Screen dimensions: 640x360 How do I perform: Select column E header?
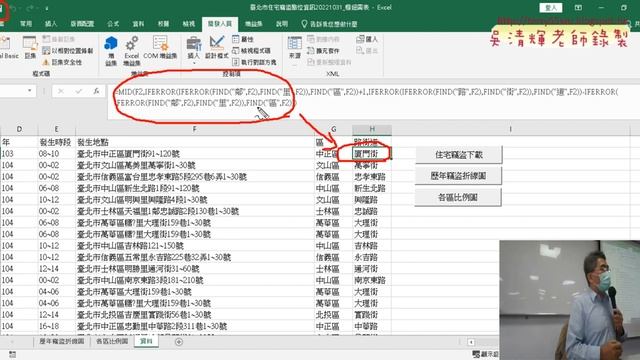[x=56, y=129]
